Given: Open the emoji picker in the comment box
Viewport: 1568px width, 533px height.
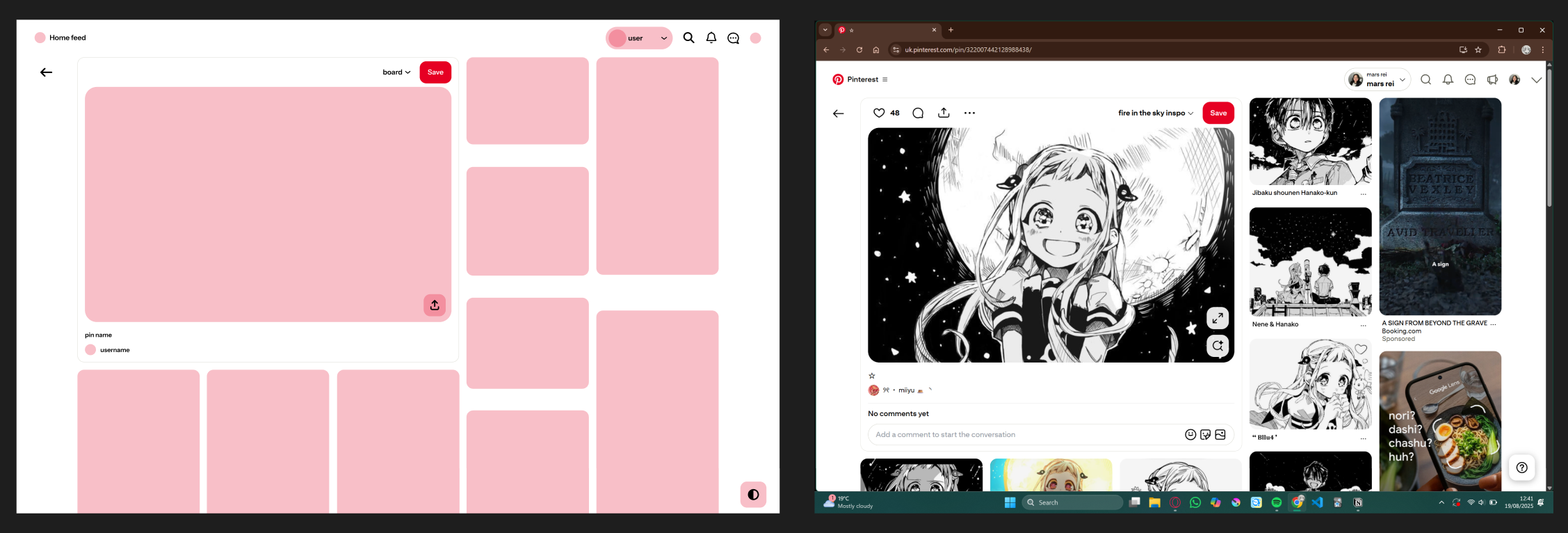Looking at the screenshot, I should 1190,435.
